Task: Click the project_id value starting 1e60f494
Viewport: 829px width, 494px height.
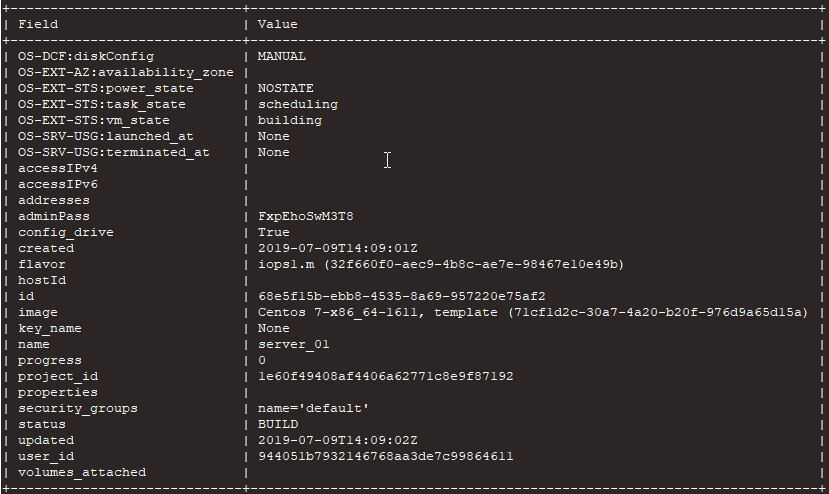Action: point(386,376)
